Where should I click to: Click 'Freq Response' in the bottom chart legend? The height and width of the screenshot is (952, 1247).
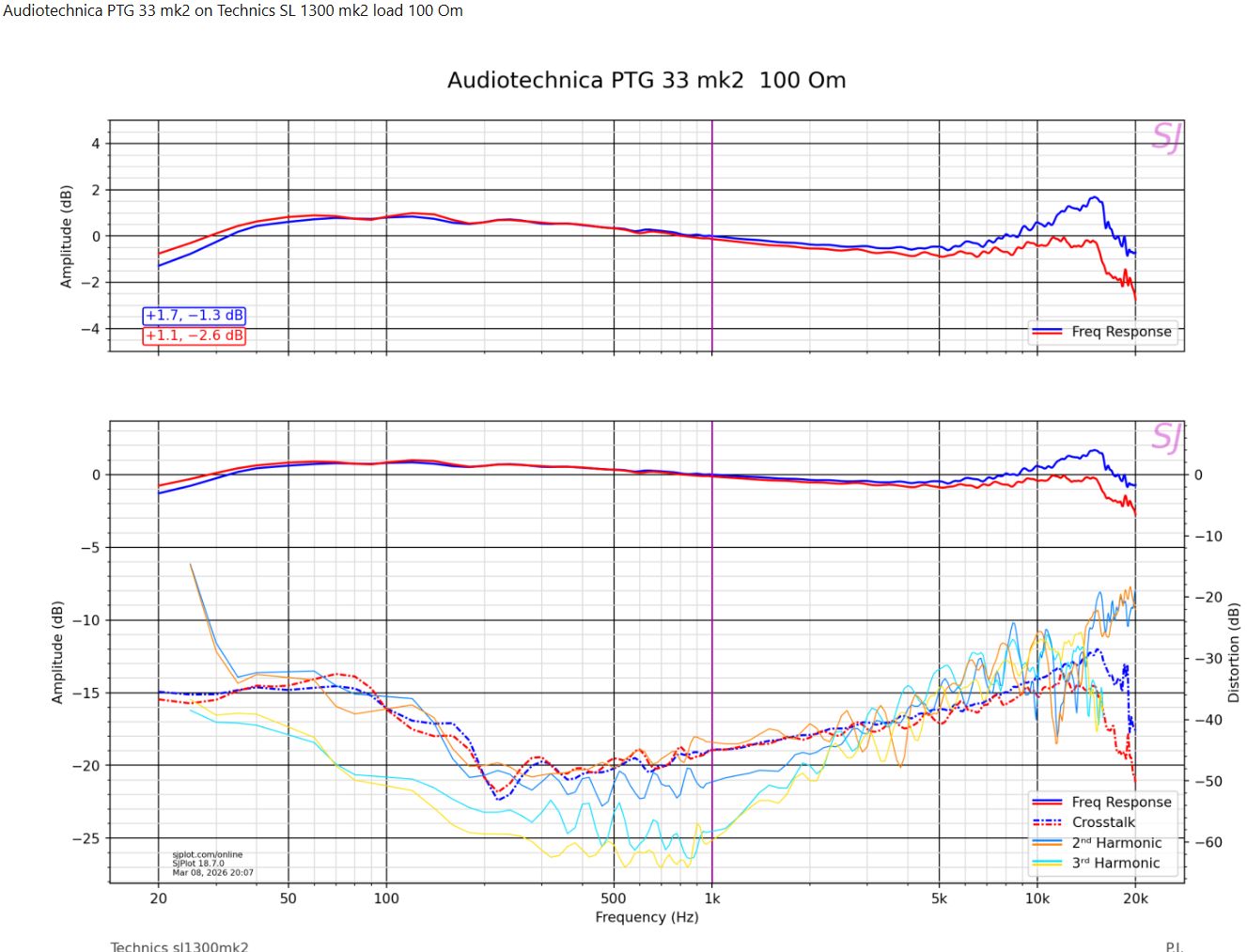[x=1121, y=802]
